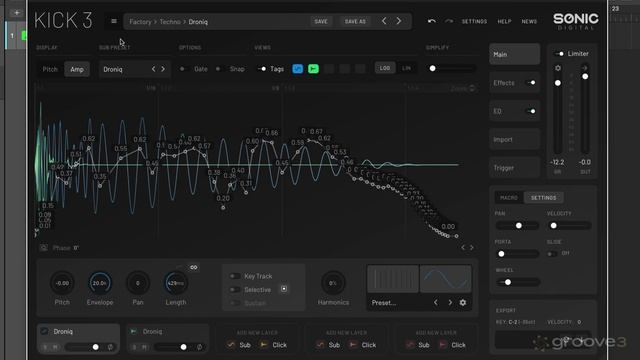The width and height of the screenshot is (640, 360).
Task: Toggle the Slide switch
Action: pyautogui.click(x=551, y=253)
